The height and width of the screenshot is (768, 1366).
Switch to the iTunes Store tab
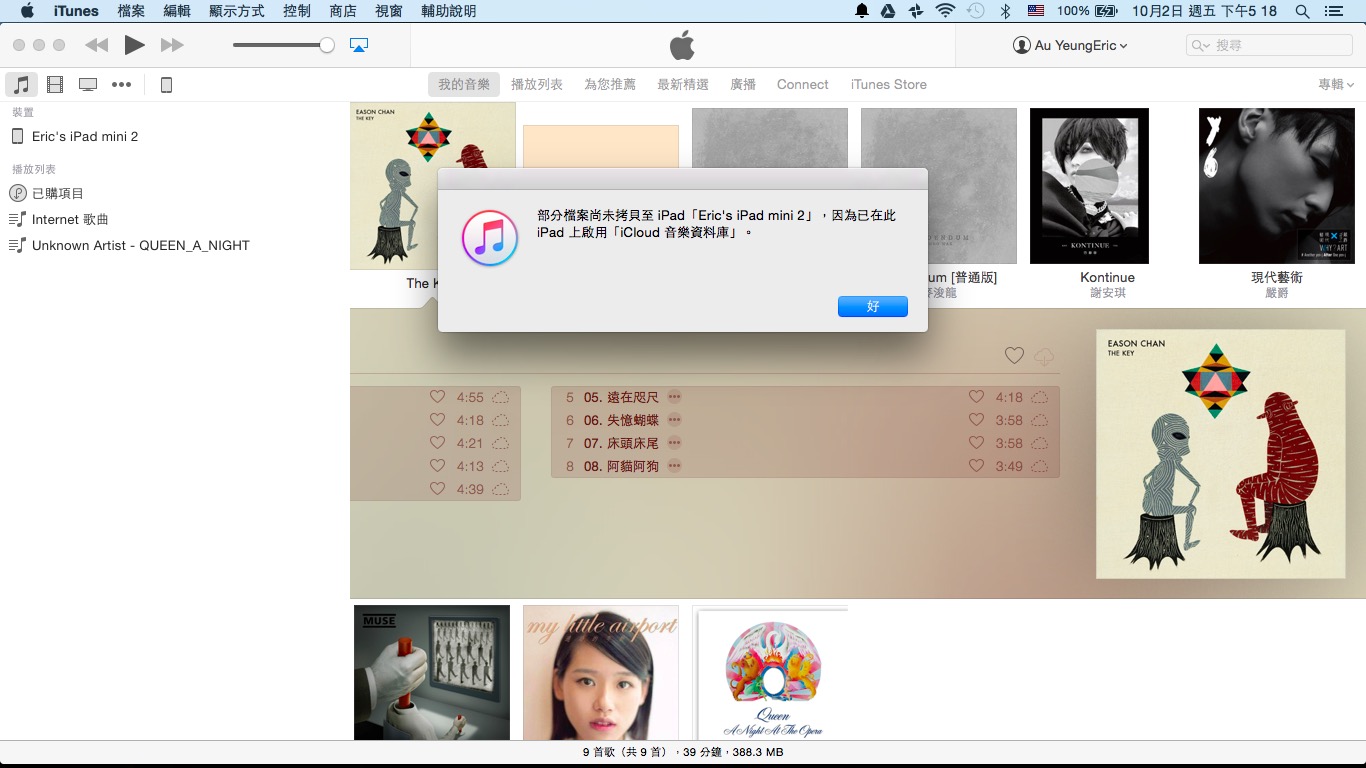click(x=888, y=85)
